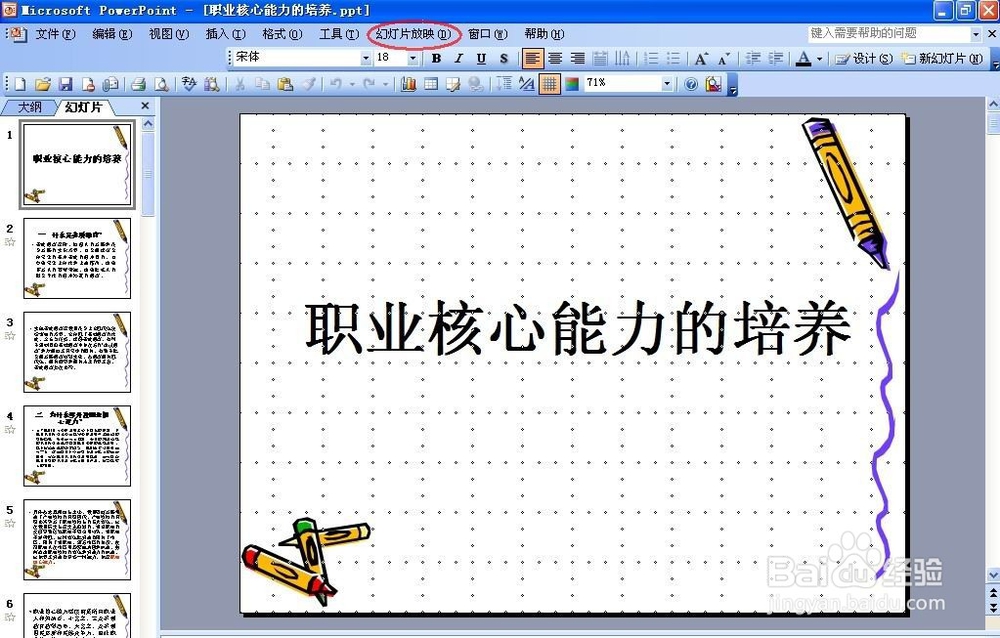This screenshot has width=1000, height=638.
Task: Click the Redo arrow icon
Action: 369,84
